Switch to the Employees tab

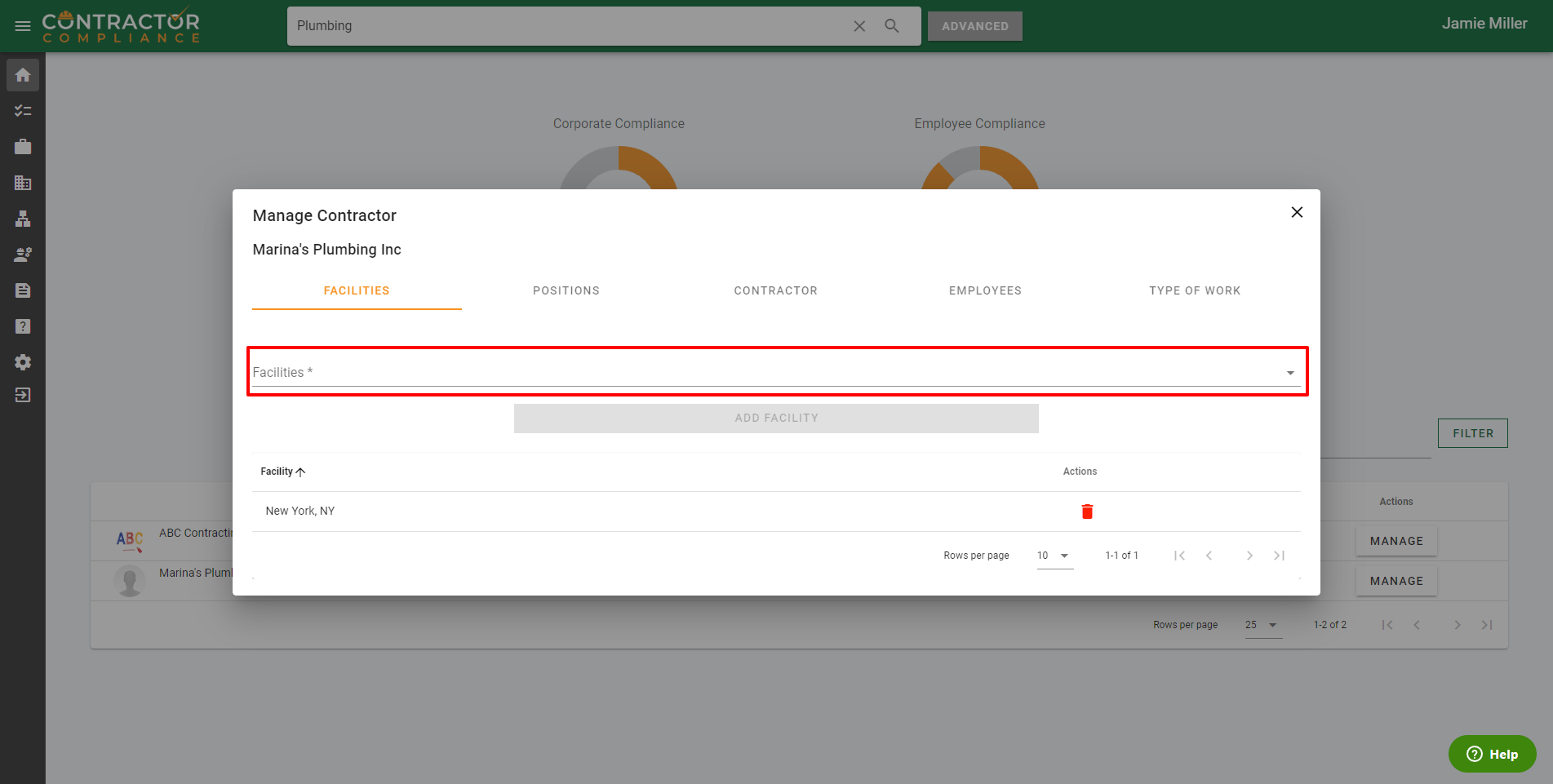[x=985, y=290]
